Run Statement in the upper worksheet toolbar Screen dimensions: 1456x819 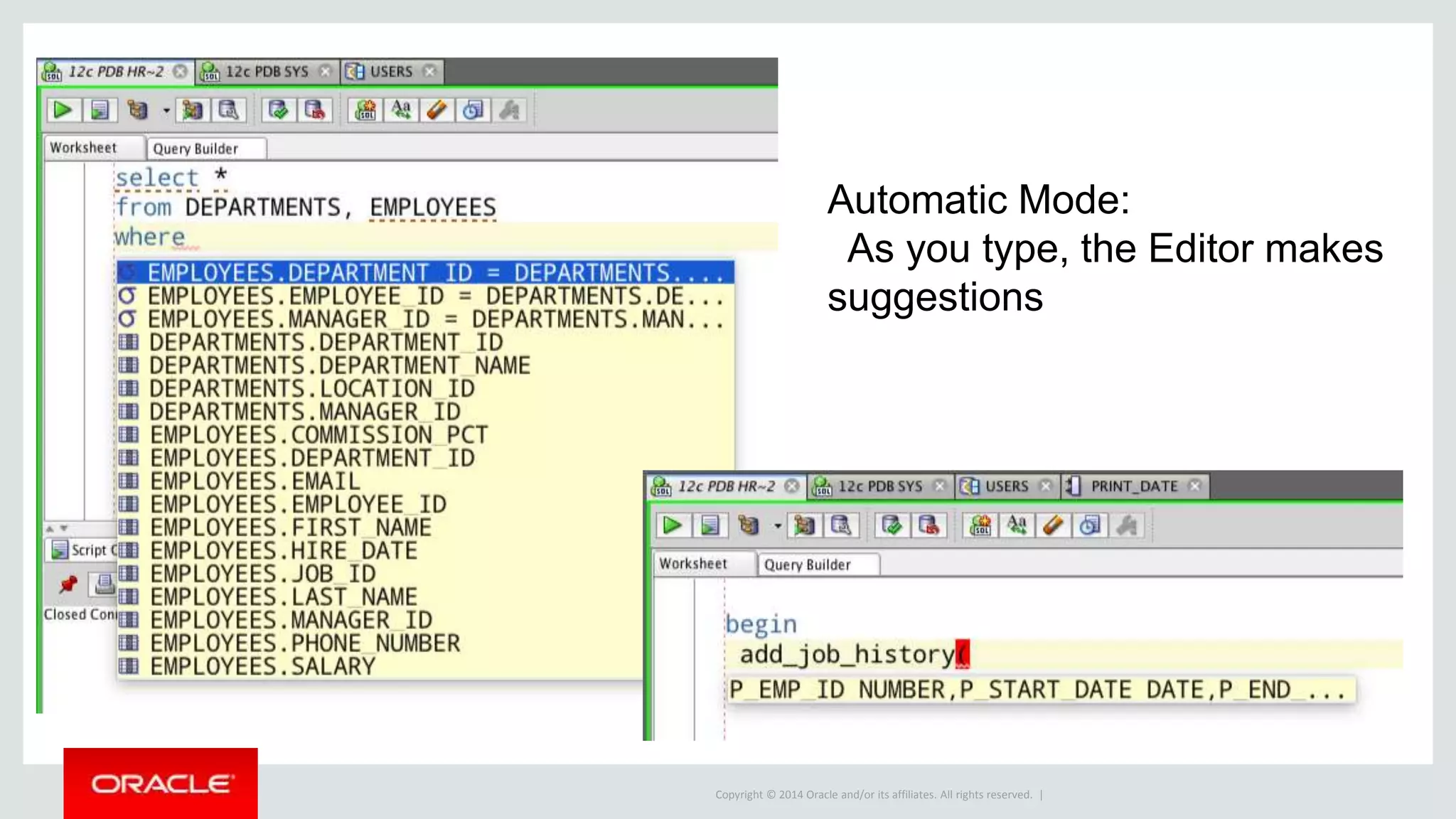coord(63,110)
